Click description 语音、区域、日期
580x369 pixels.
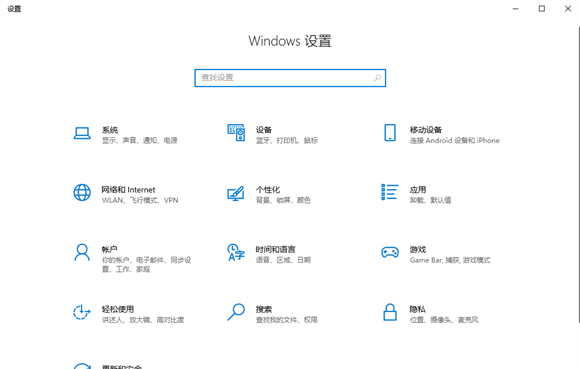coord(283,260)
